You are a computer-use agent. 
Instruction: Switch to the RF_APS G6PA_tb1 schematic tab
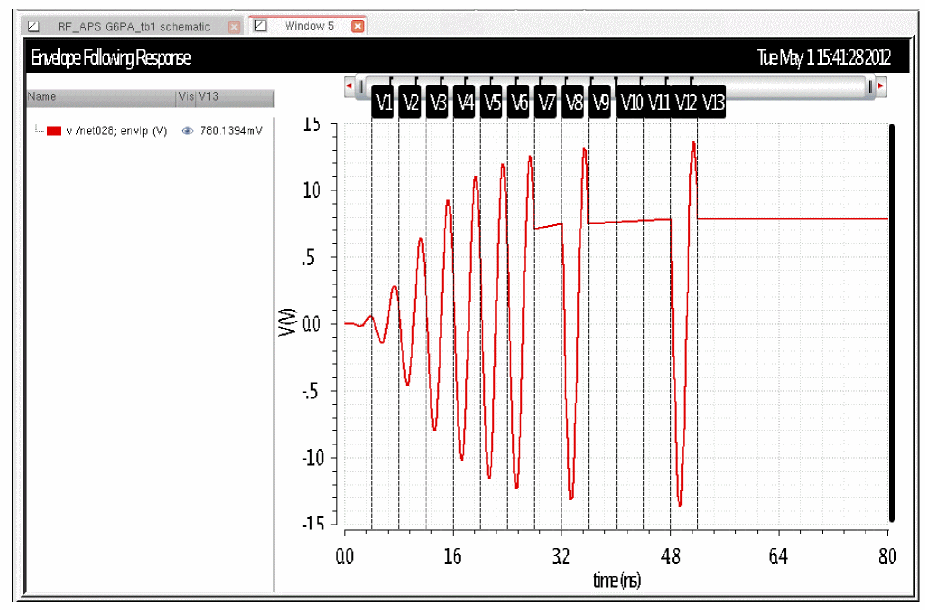133,27
